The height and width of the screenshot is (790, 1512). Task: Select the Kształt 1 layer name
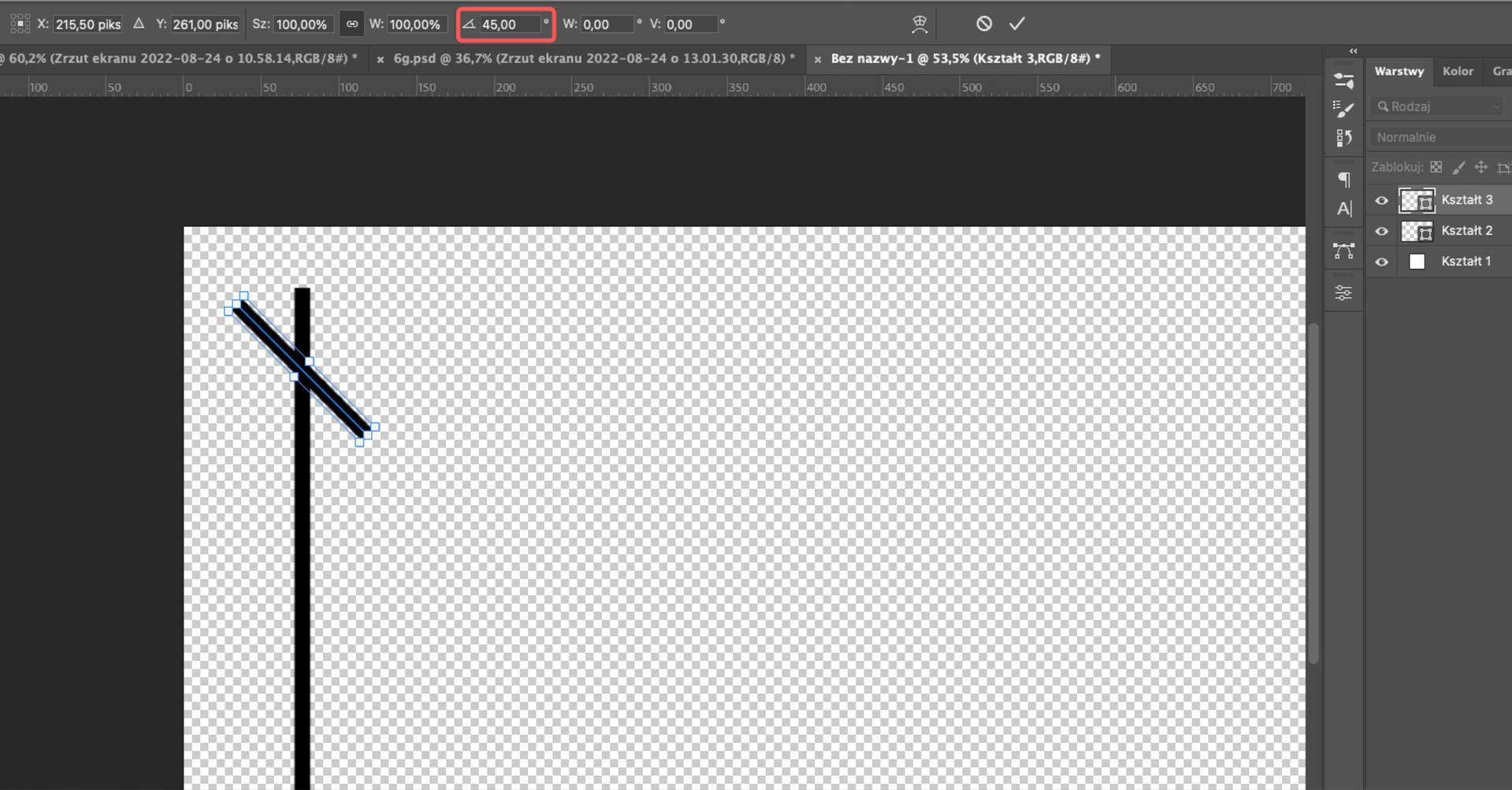(x=1466, y=261)
